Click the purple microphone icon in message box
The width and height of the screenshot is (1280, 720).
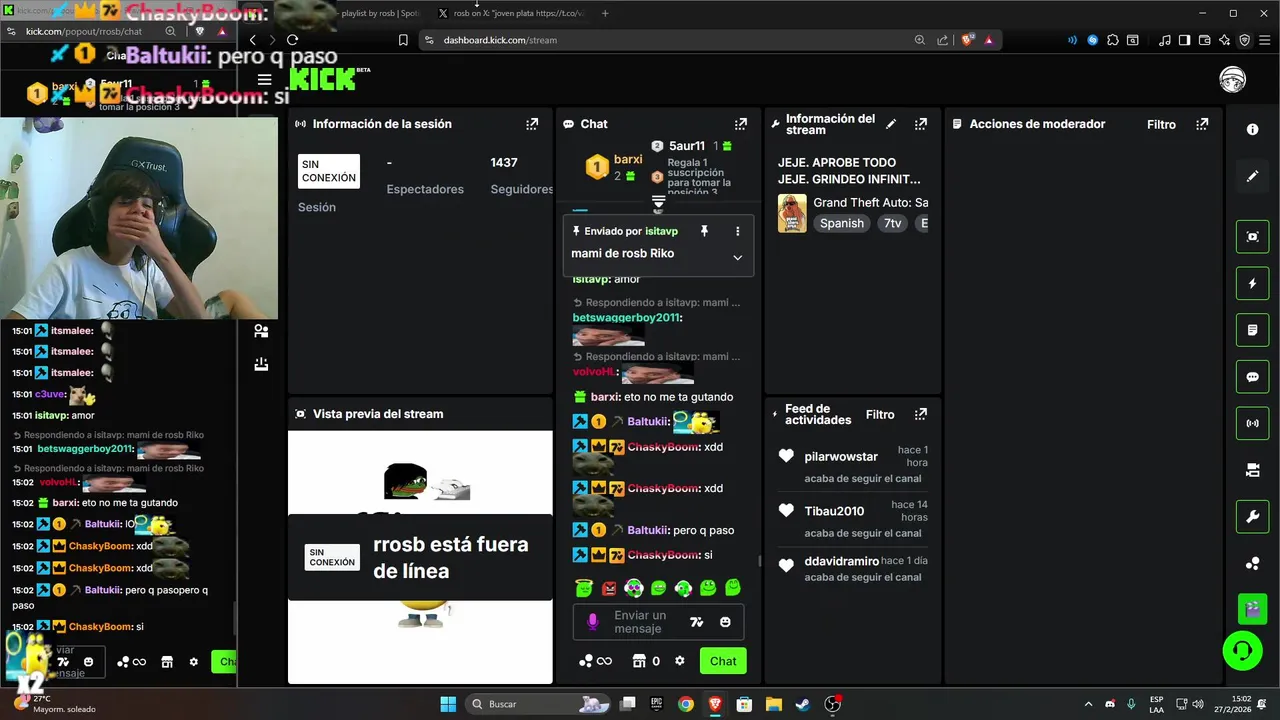(x=592, y=622)
